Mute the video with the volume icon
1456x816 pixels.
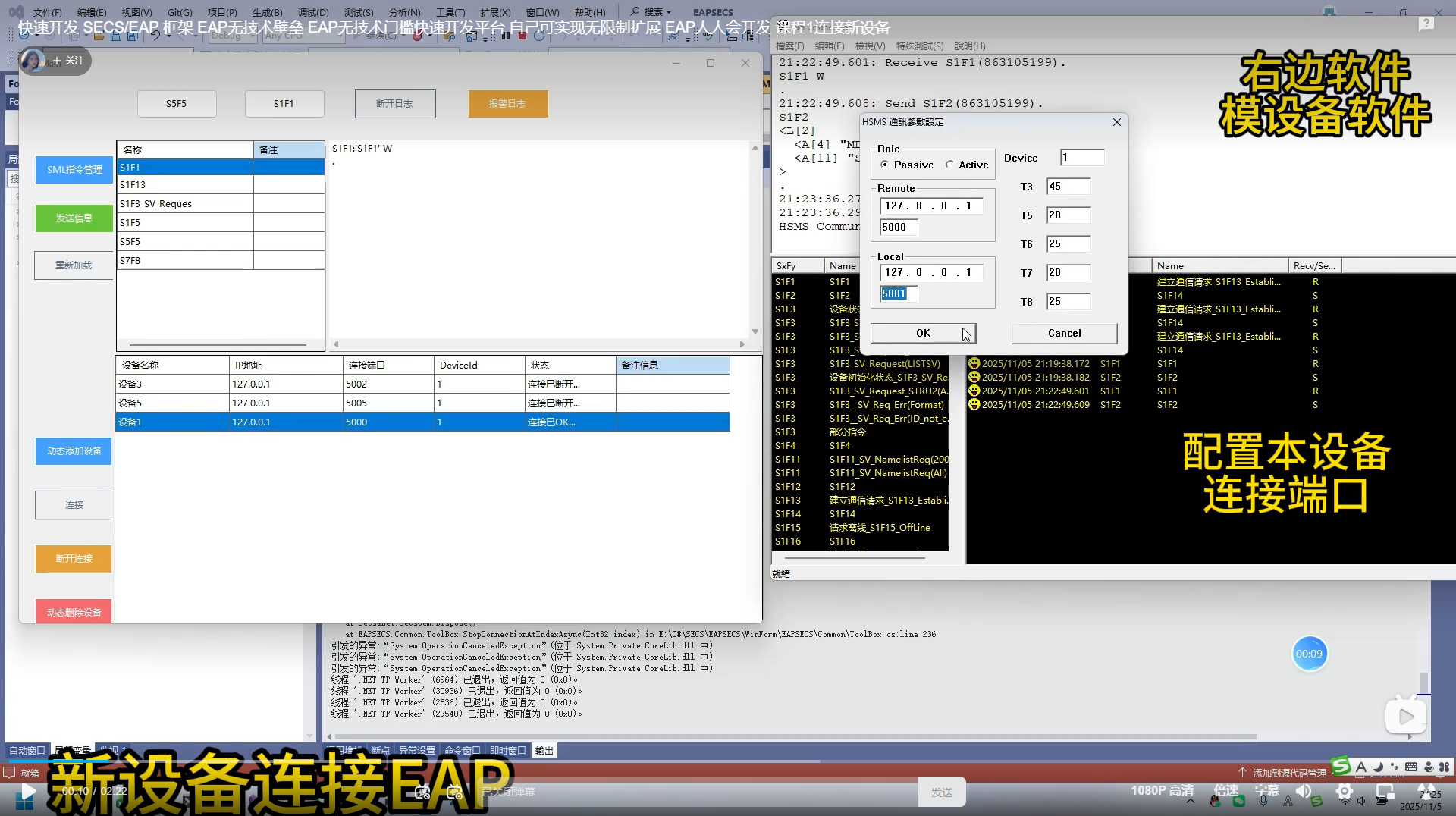click(x=1304, y=791)
